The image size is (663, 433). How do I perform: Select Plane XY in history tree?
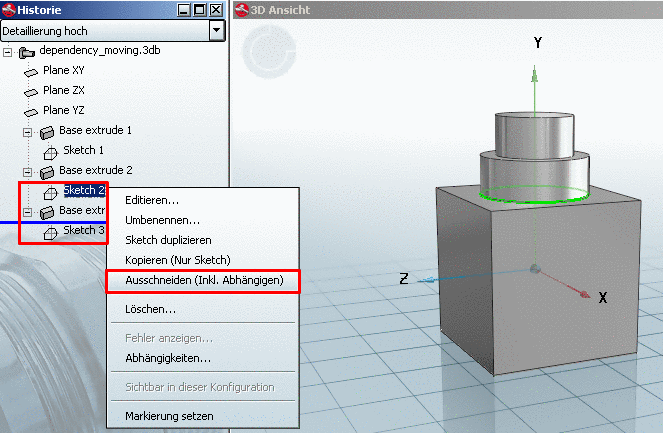coord(64,70)
